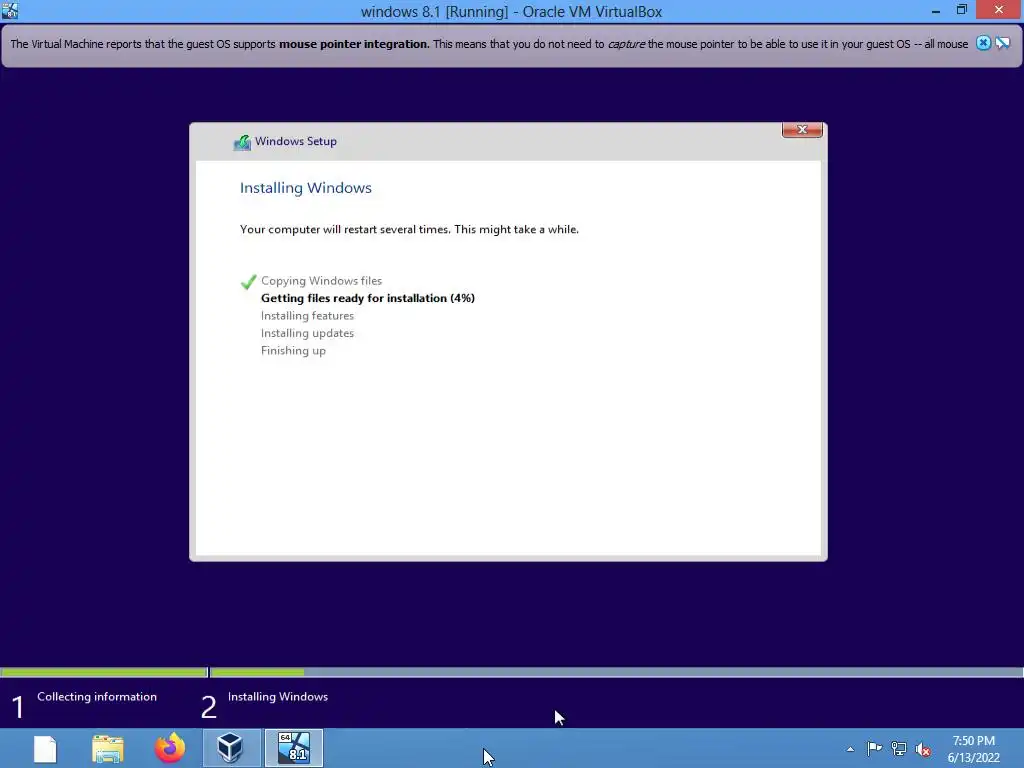Click the VirtualBox window icon in title bar
Screen dimensions: 1024x768
[10, 10]
